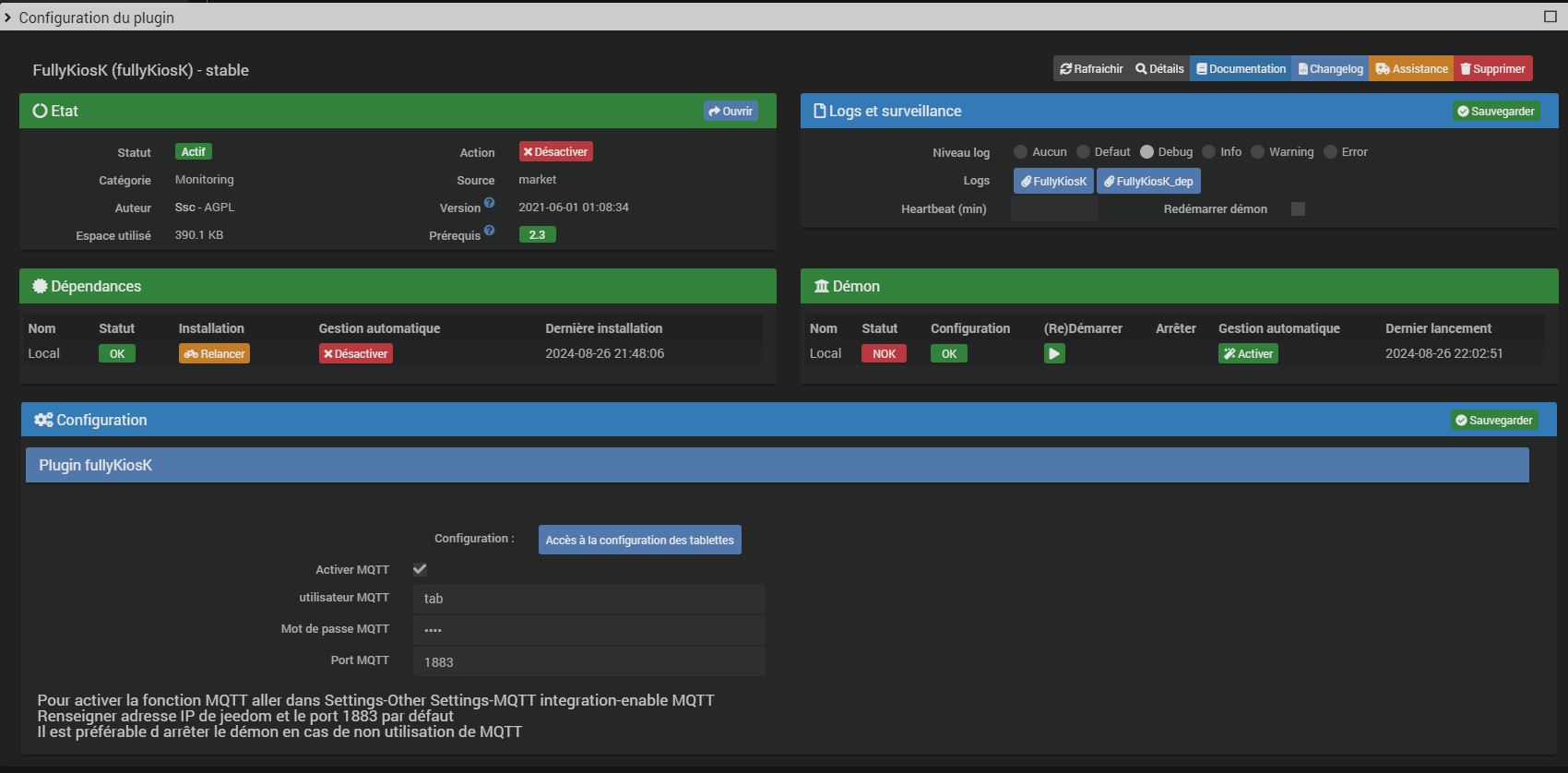
Task: Click last launch date 2024-08-26 22:02:51
Action: [x=1444, y=353]
